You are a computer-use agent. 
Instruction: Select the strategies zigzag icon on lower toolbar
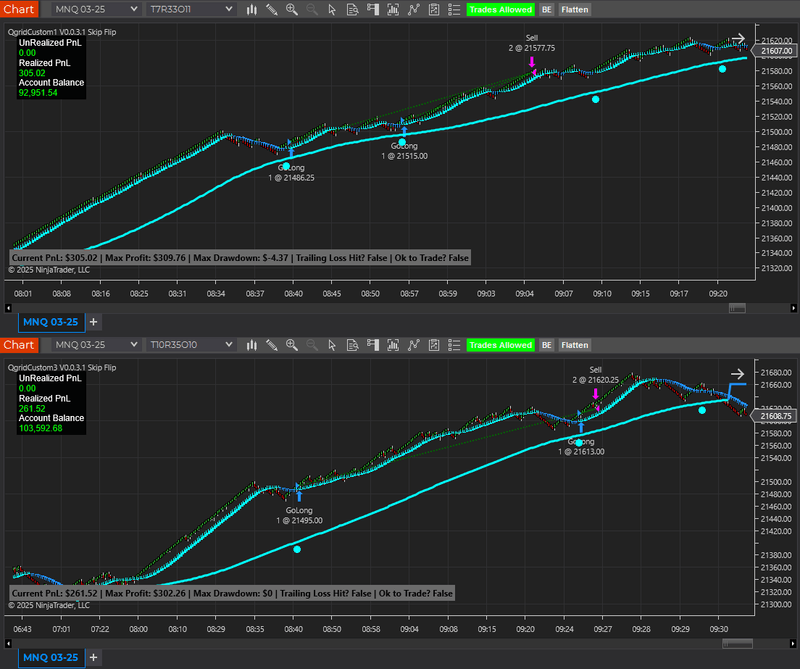(x=413, y=345)
